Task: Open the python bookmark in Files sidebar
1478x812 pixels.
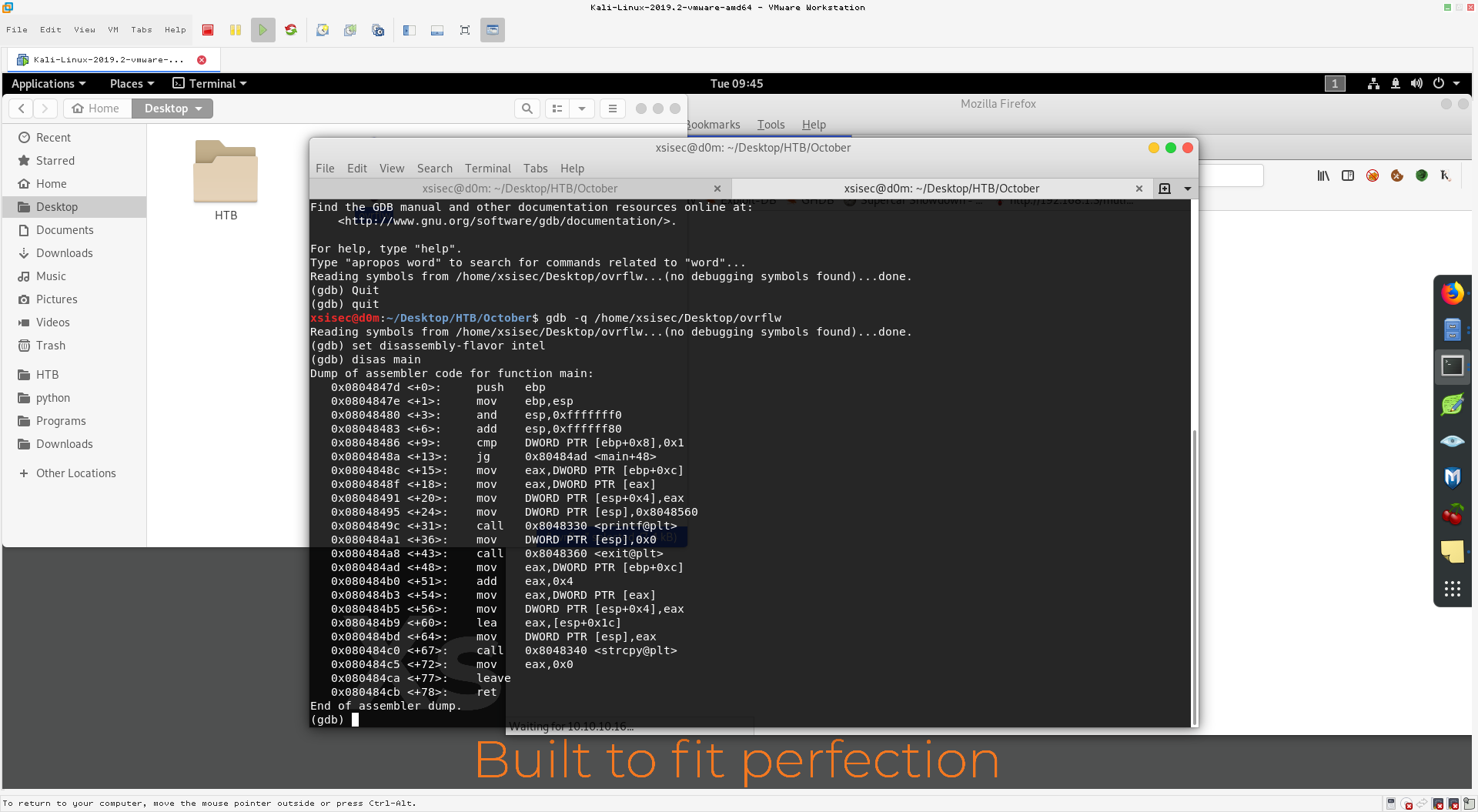Action: point(74,398)
